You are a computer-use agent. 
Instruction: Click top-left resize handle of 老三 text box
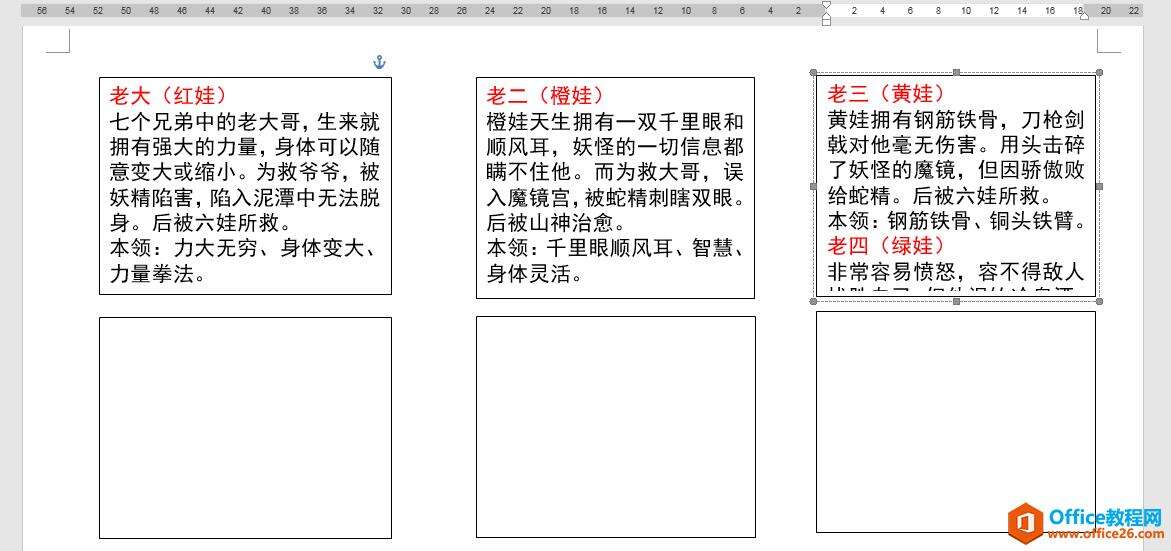pos(814,72)
